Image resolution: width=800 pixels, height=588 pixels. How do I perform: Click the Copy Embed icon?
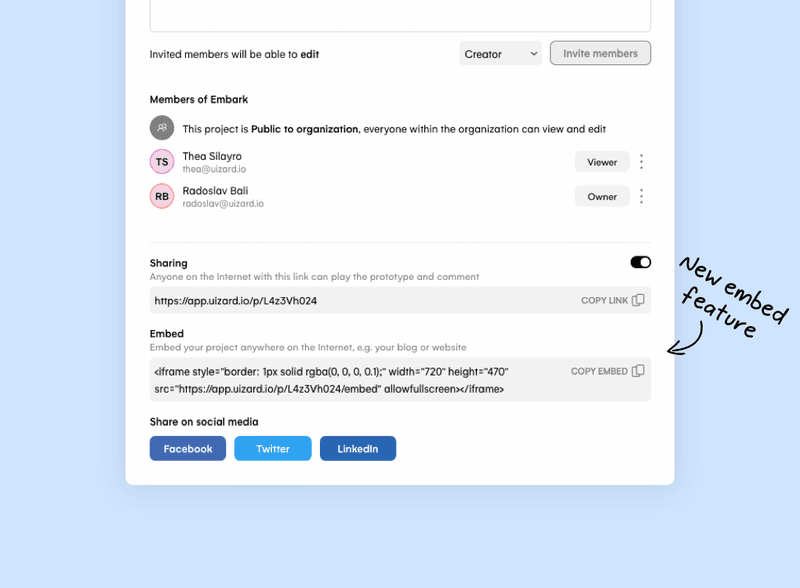[637, 370]
